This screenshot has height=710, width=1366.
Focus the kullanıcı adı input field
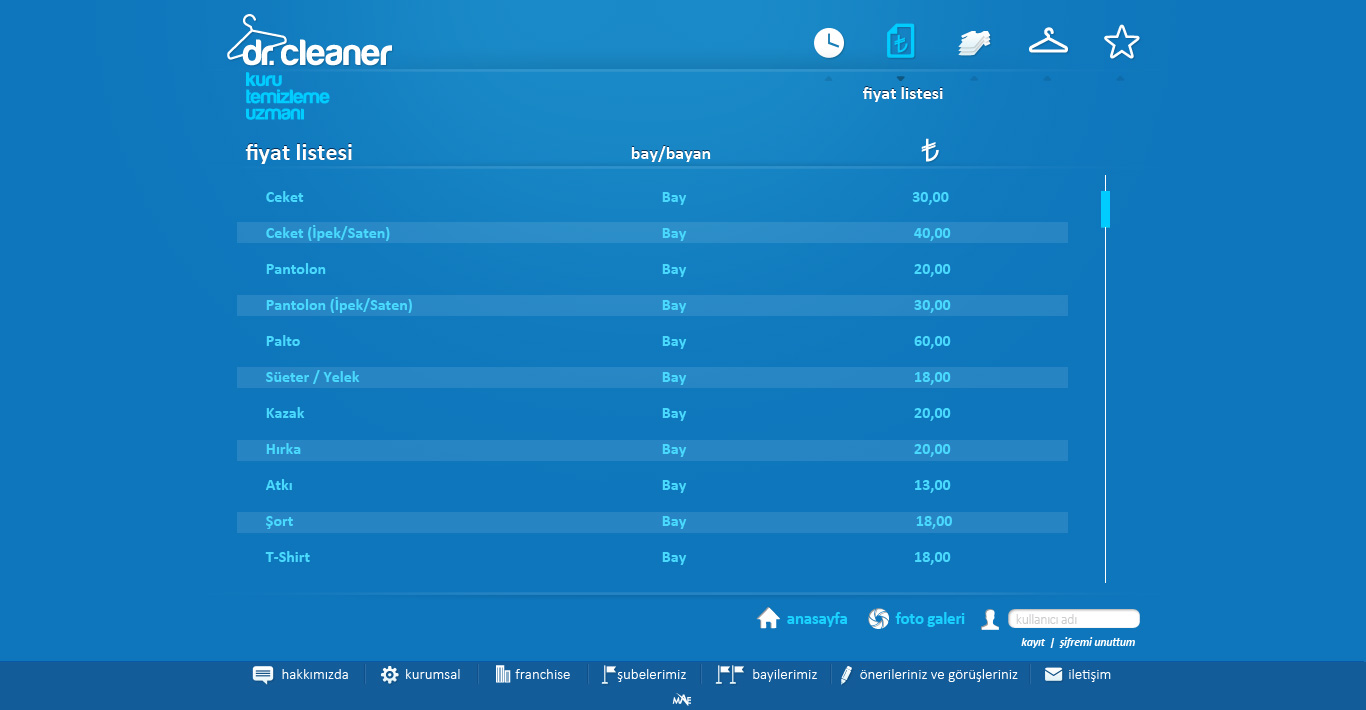(1074, 619)
